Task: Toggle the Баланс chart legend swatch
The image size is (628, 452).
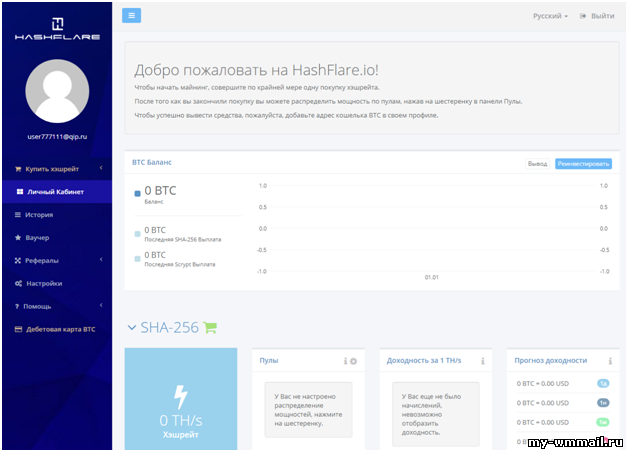Action: (137, 193)
